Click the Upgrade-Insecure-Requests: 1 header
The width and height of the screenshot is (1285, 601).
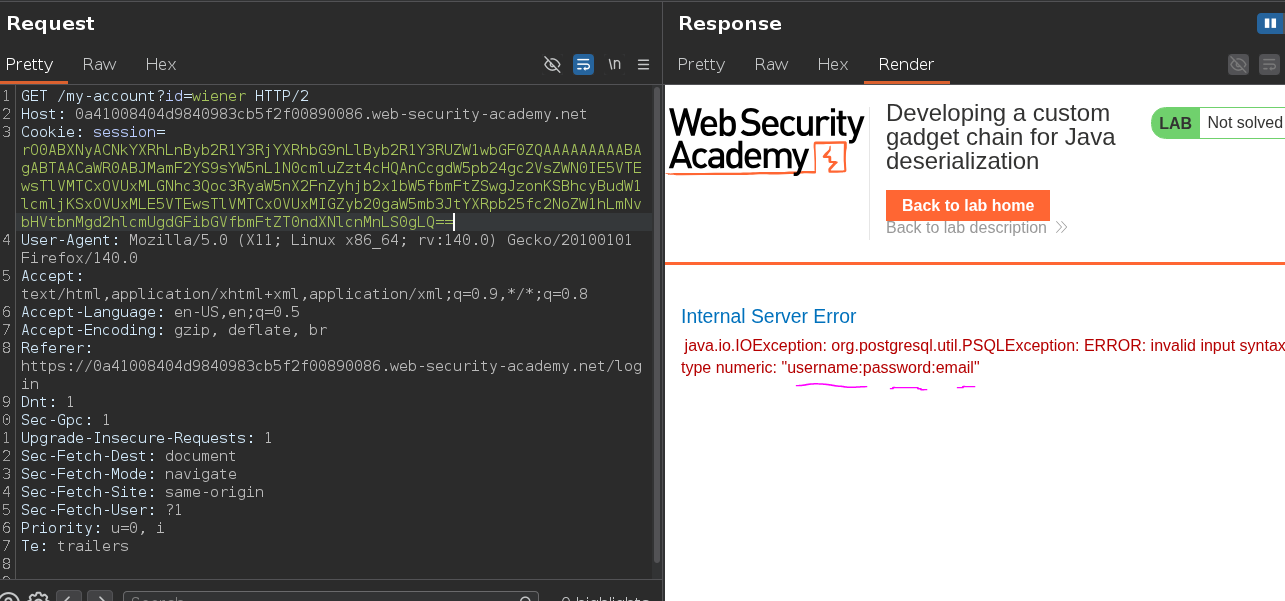pos(146,438)
